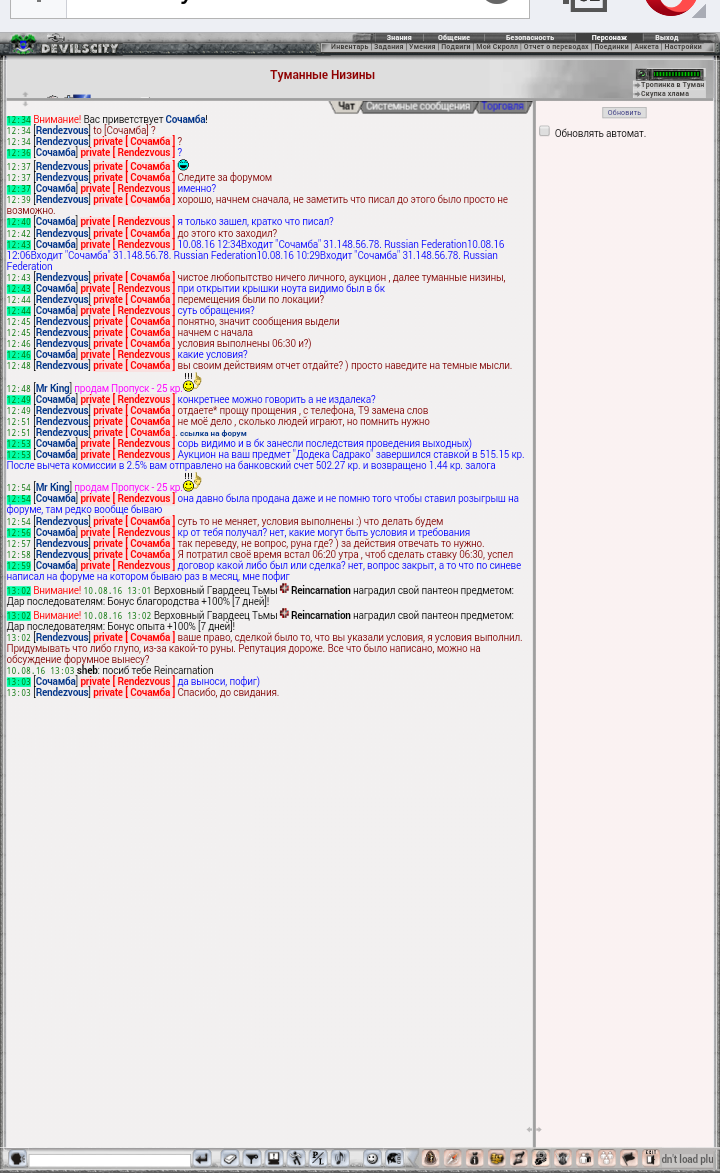Click the send message arrow icon
The height and width of the screenshot is (1173, 720).
point(202,1158)
